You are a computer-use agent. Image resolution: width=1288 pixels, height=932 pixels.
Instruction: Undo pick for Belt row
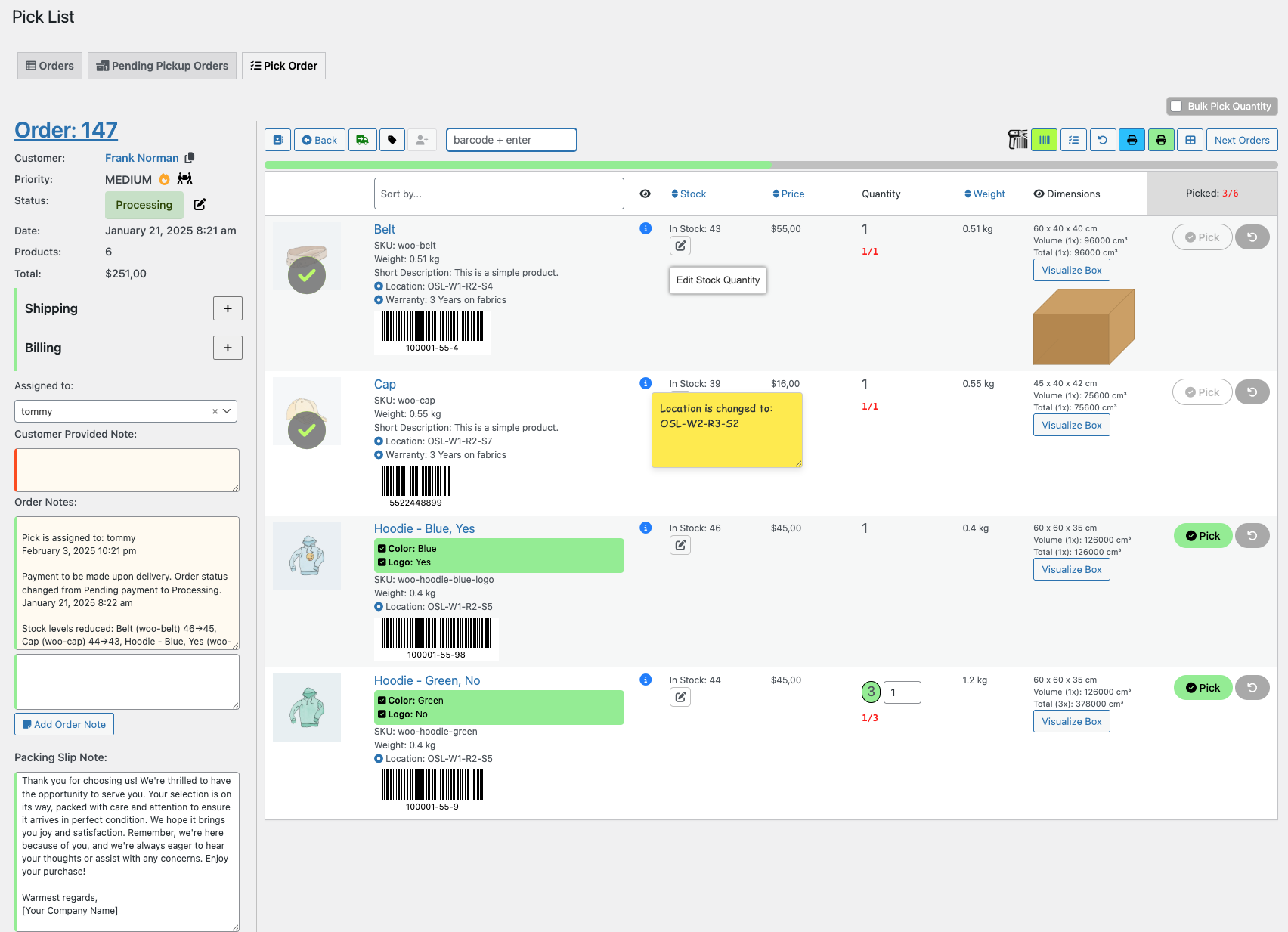coord(1252,237)
